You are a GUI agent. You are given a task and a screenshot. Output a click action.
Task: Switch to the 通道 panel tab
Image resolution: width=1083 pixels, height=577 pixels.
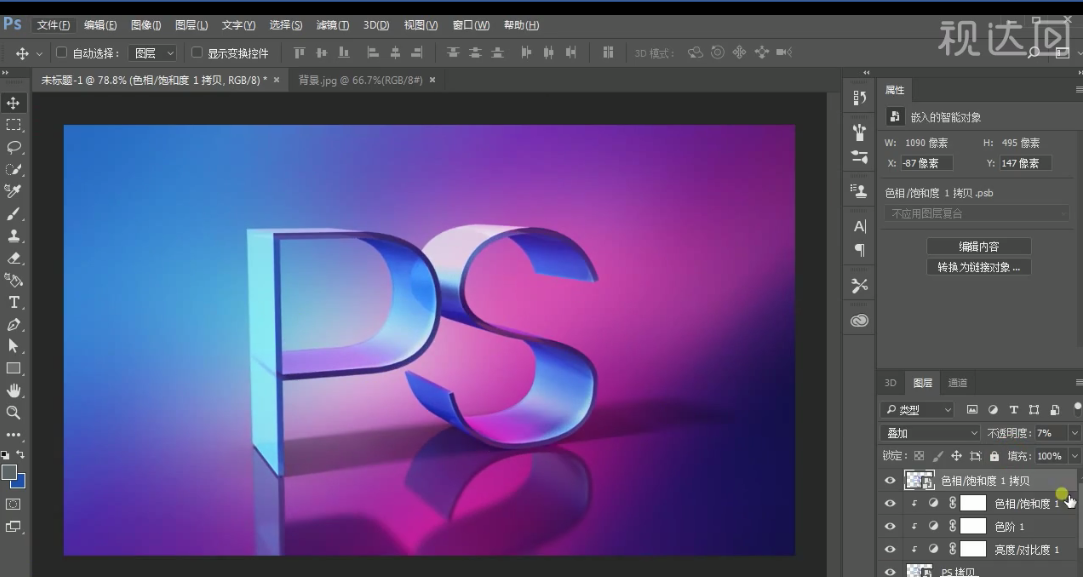pos(957,382)
